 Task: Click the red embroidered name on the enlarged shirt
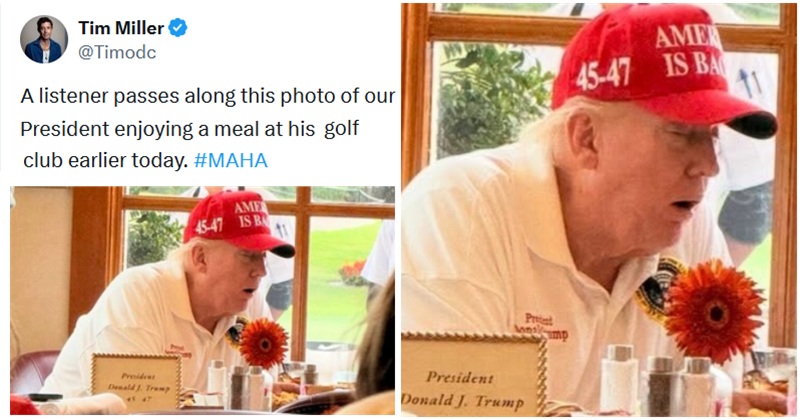click(x=541, y=327)
